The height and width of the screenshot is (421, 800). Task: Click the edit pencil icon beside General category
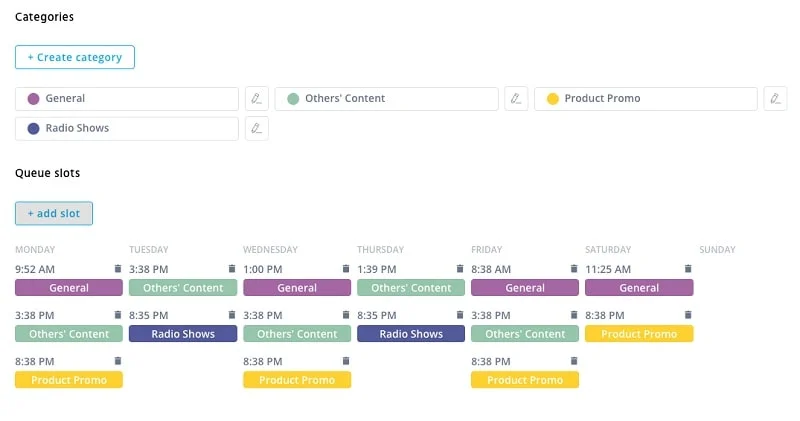pos(257,99)
